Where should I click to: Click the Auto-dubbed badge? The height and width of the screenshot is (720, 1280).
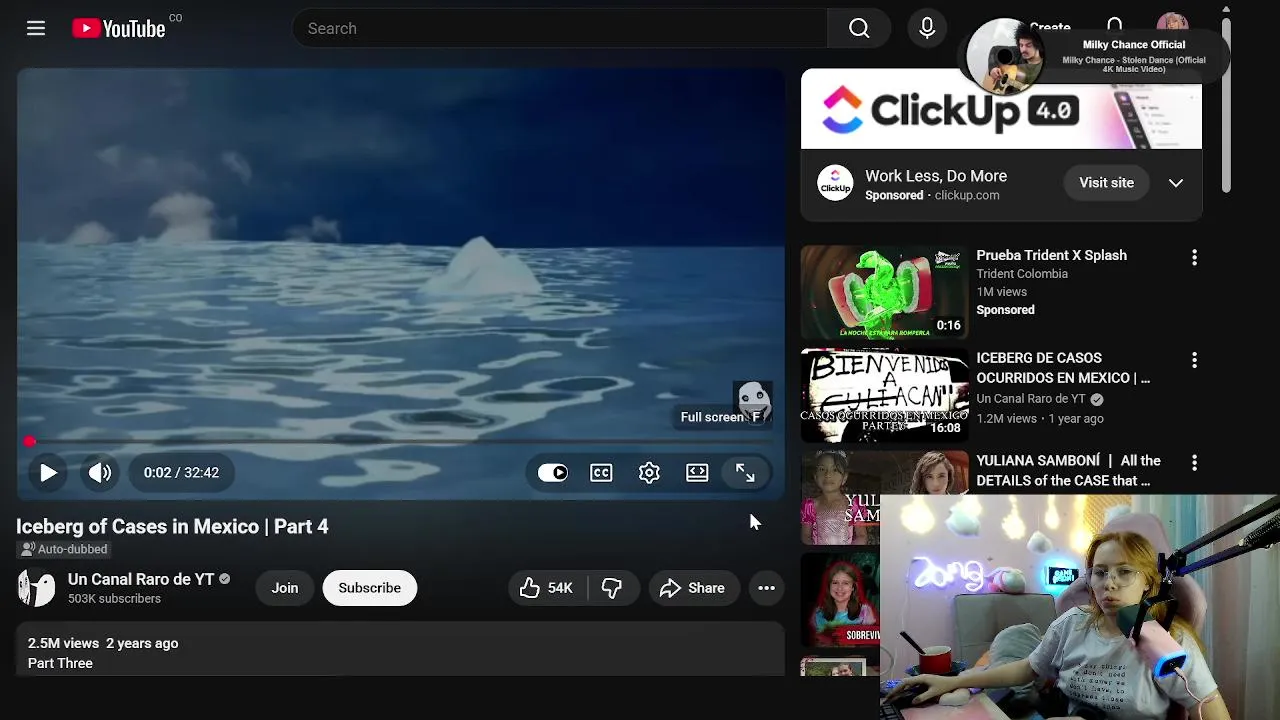pos(64,549)
